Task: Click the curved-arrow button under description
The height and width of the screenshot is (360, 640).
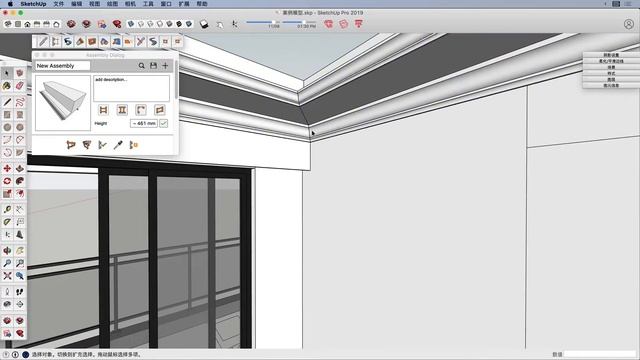Action: click(x=141, y=110)
